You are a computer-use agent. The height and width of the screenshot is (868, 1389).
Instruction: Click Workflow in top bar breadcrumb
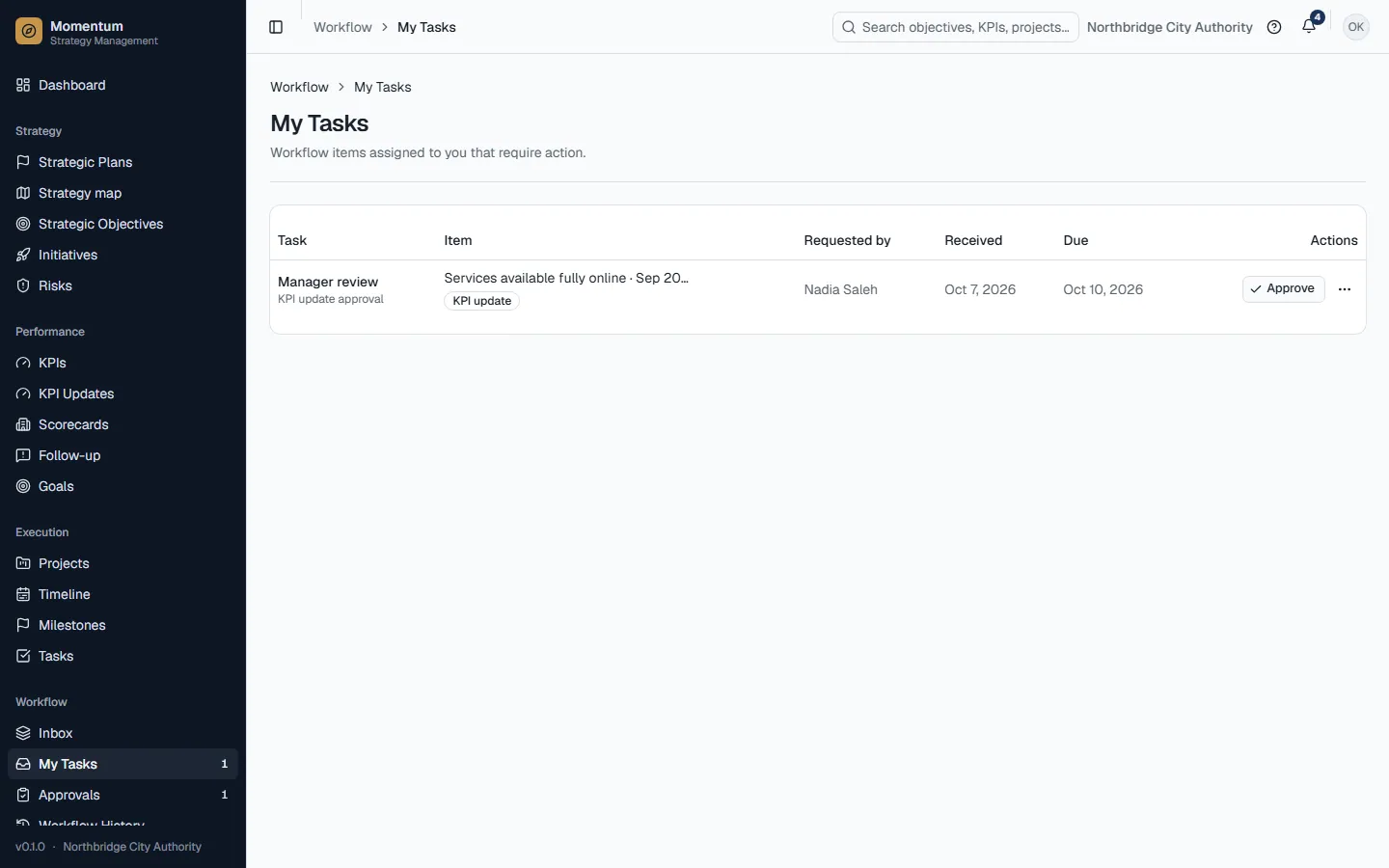pyautogui.click(x=342, y=27)
